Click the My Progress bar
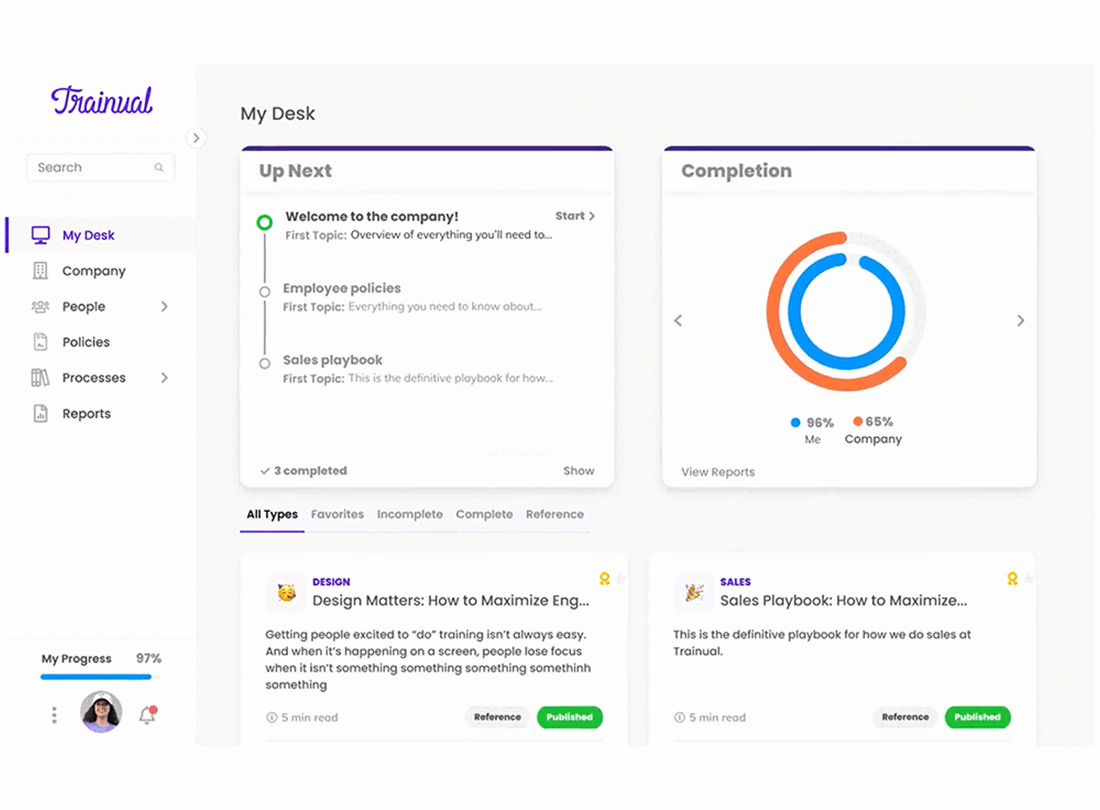The width and height of the screenshot is (1100, 810). [100, 677]
